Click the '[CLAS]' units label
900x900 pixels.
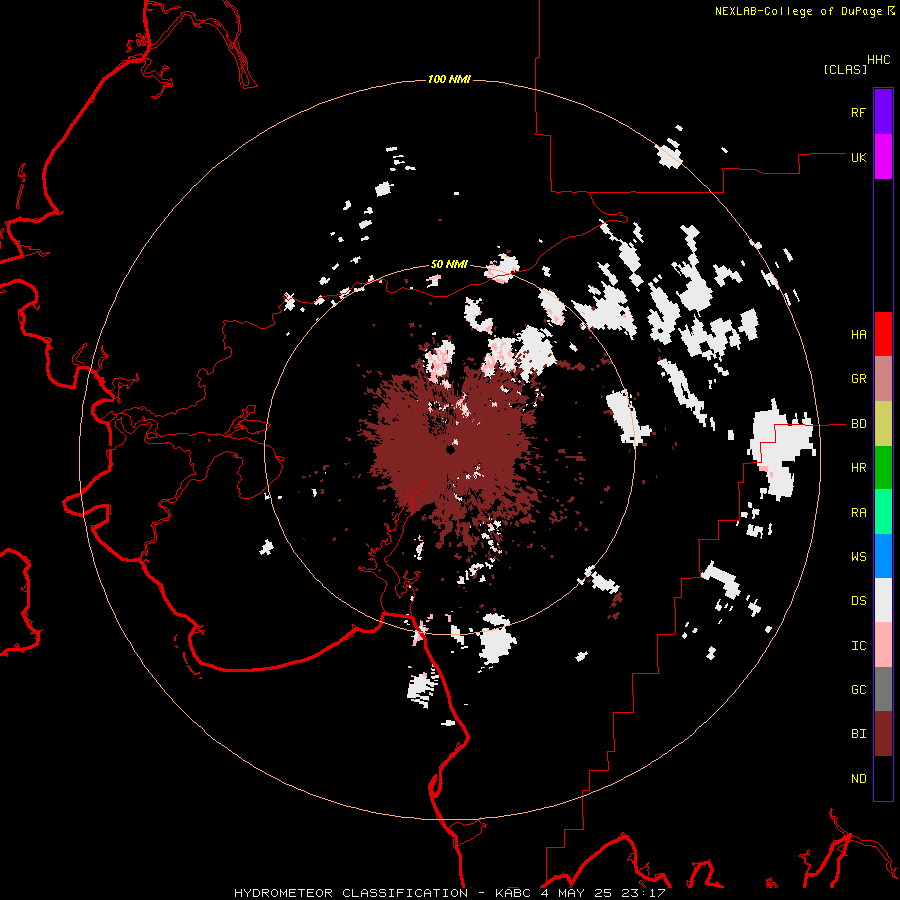tap(845, 69)
